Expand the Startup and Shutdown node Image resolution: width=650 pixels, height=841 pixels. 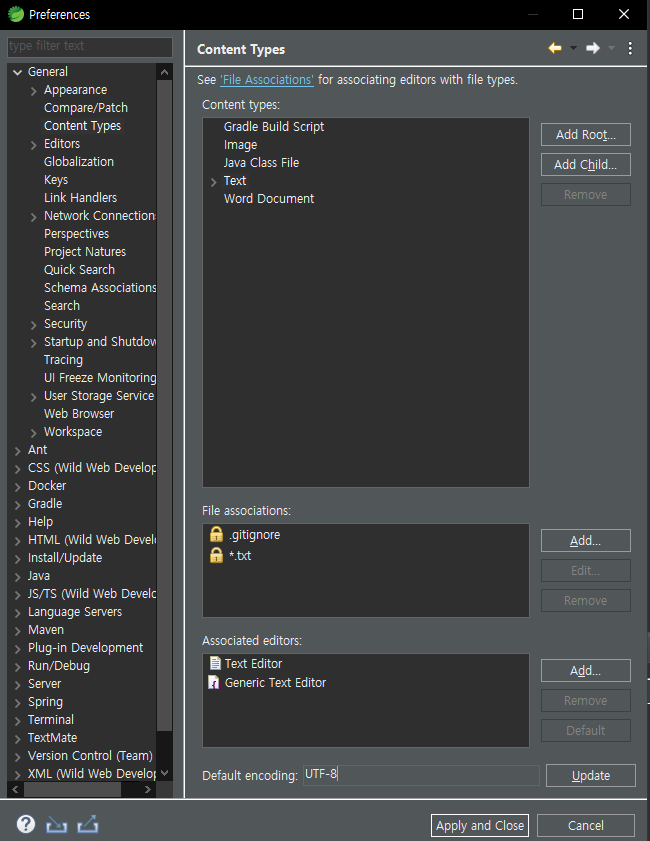coord(34,343)
